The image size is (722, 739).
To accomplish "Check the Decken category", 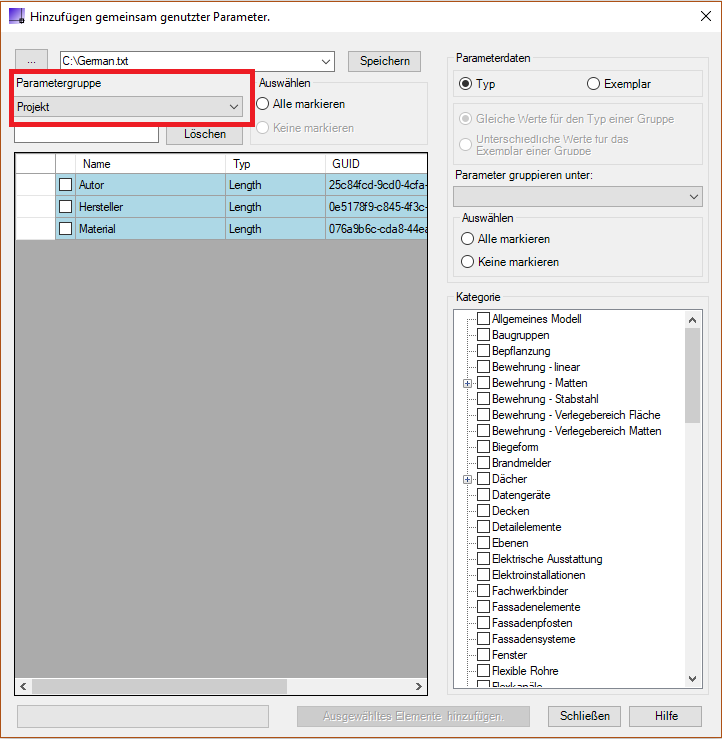I will point(484,511).
